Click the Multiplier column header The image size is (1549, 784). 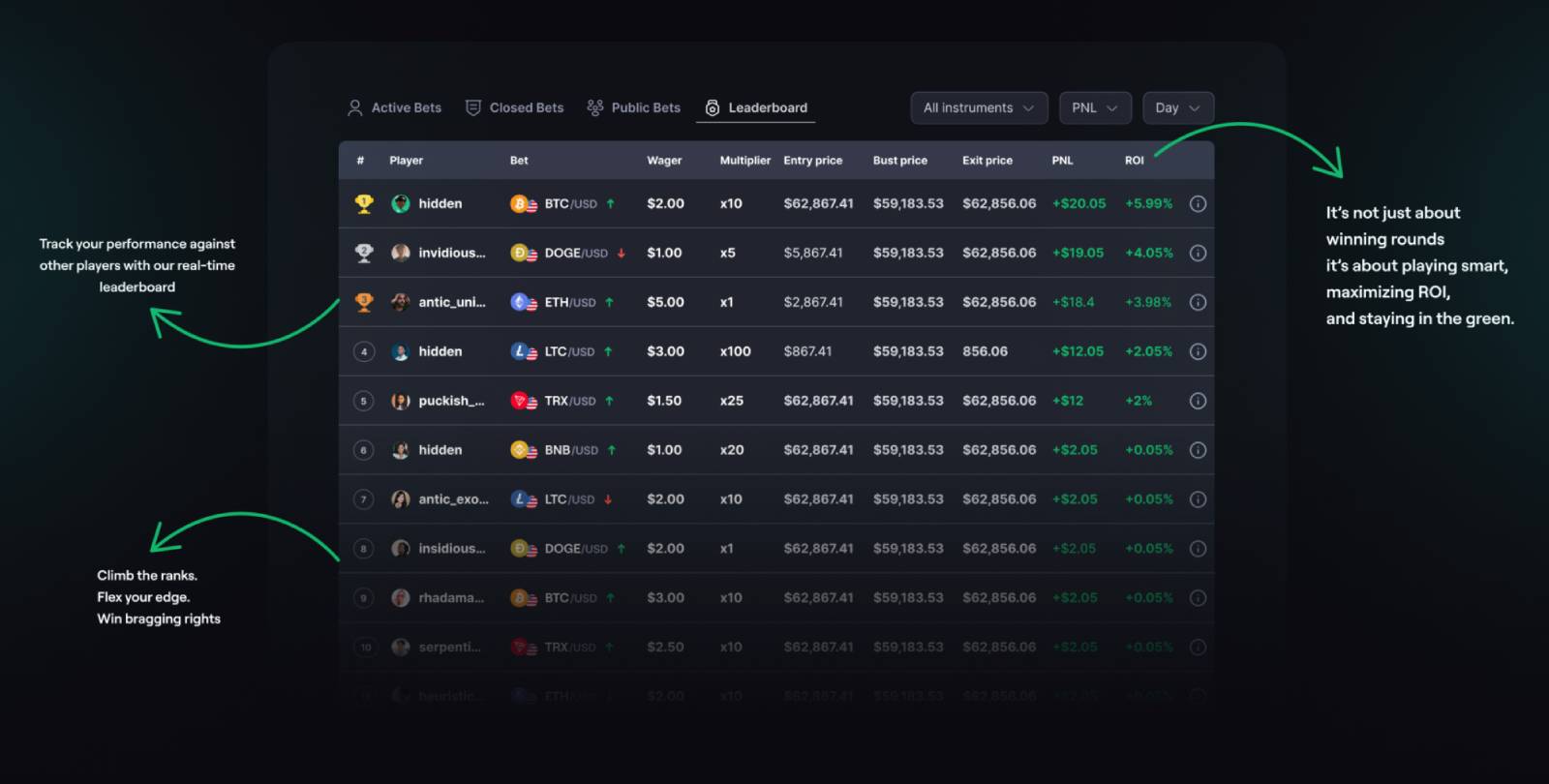tap(744, 161)
